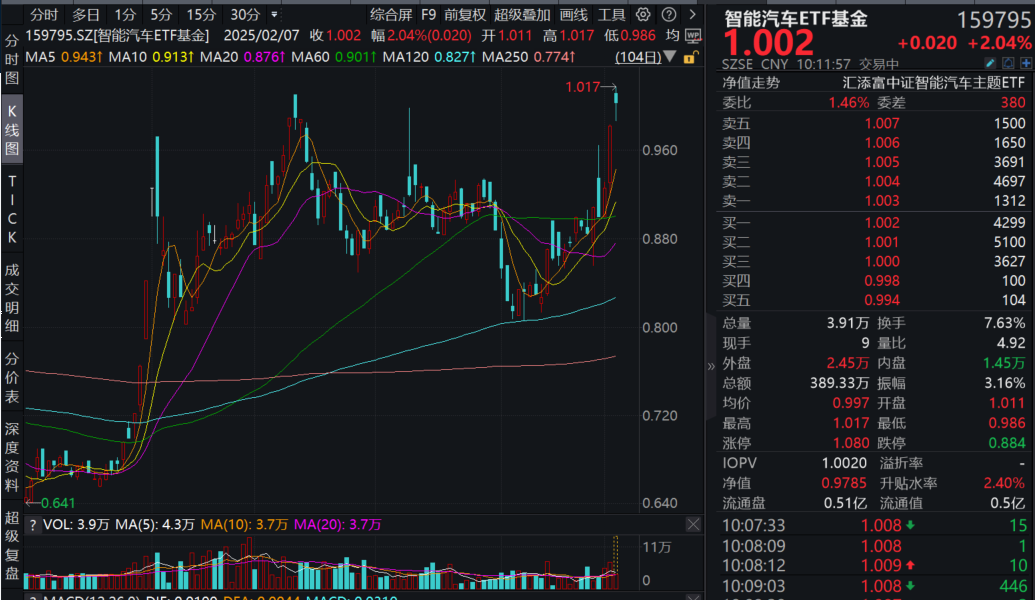Open the 画线 drawing tools
This screenshot has height=600, width=1035.
(573, 15)
